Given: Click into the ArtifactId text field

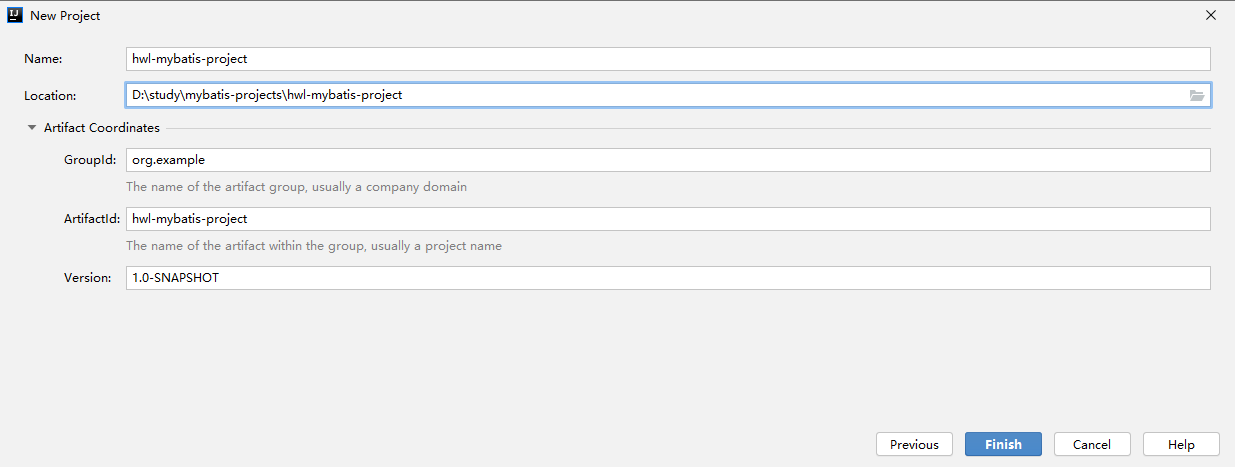Looking at the screenshot, I should pos(668,219).
